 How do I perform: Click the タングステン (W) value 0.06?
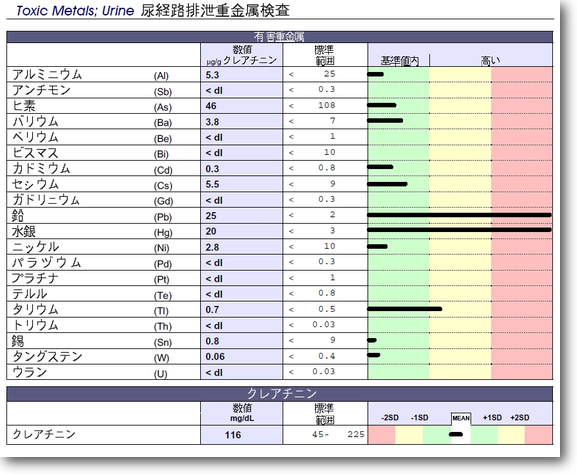tap(215, 357)
